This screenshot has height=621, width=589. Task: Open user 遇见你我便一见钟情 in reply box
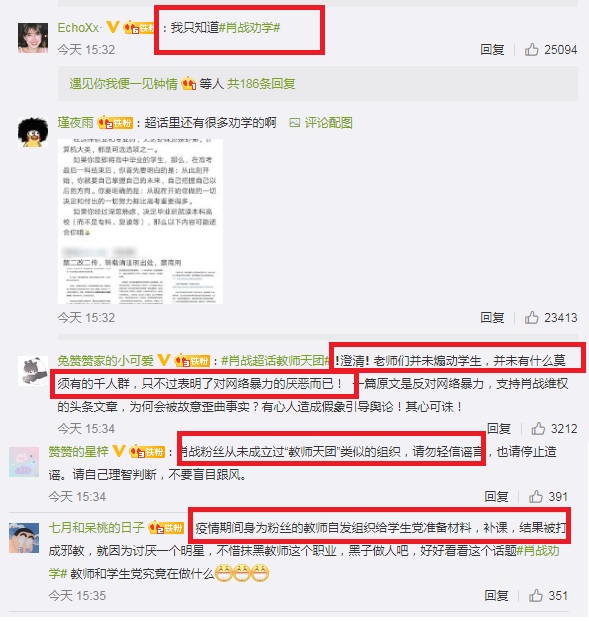pyautogui.click(x=123, y=84)
